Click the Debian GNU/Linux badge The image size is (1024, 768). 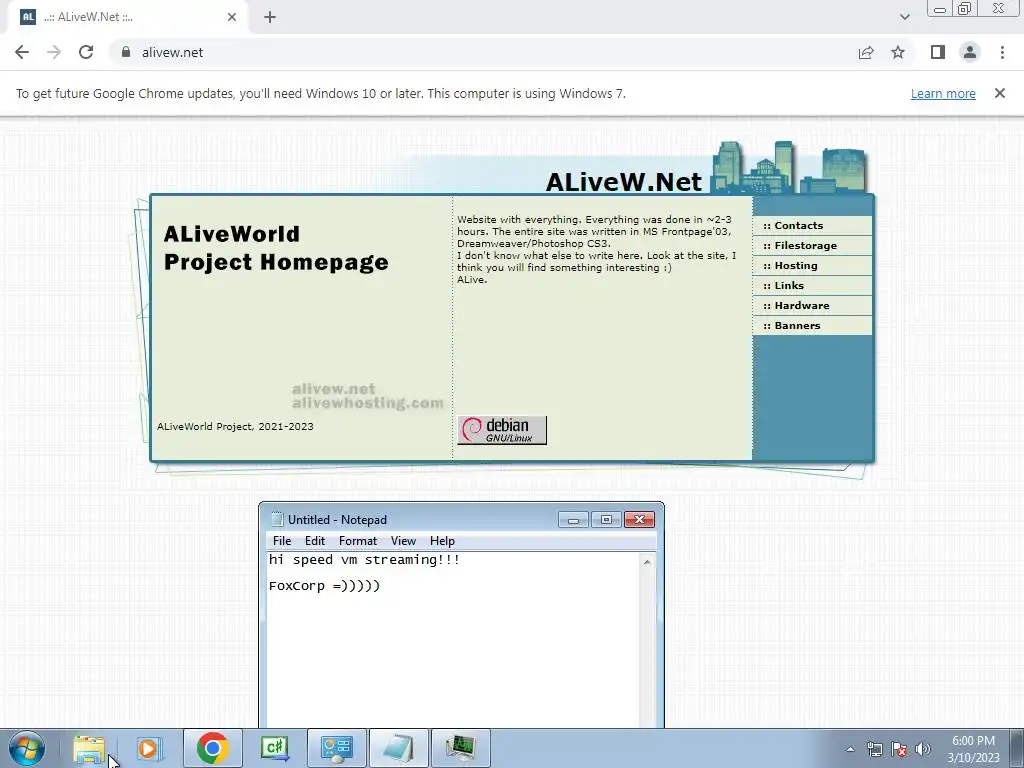tap(502, 430)
